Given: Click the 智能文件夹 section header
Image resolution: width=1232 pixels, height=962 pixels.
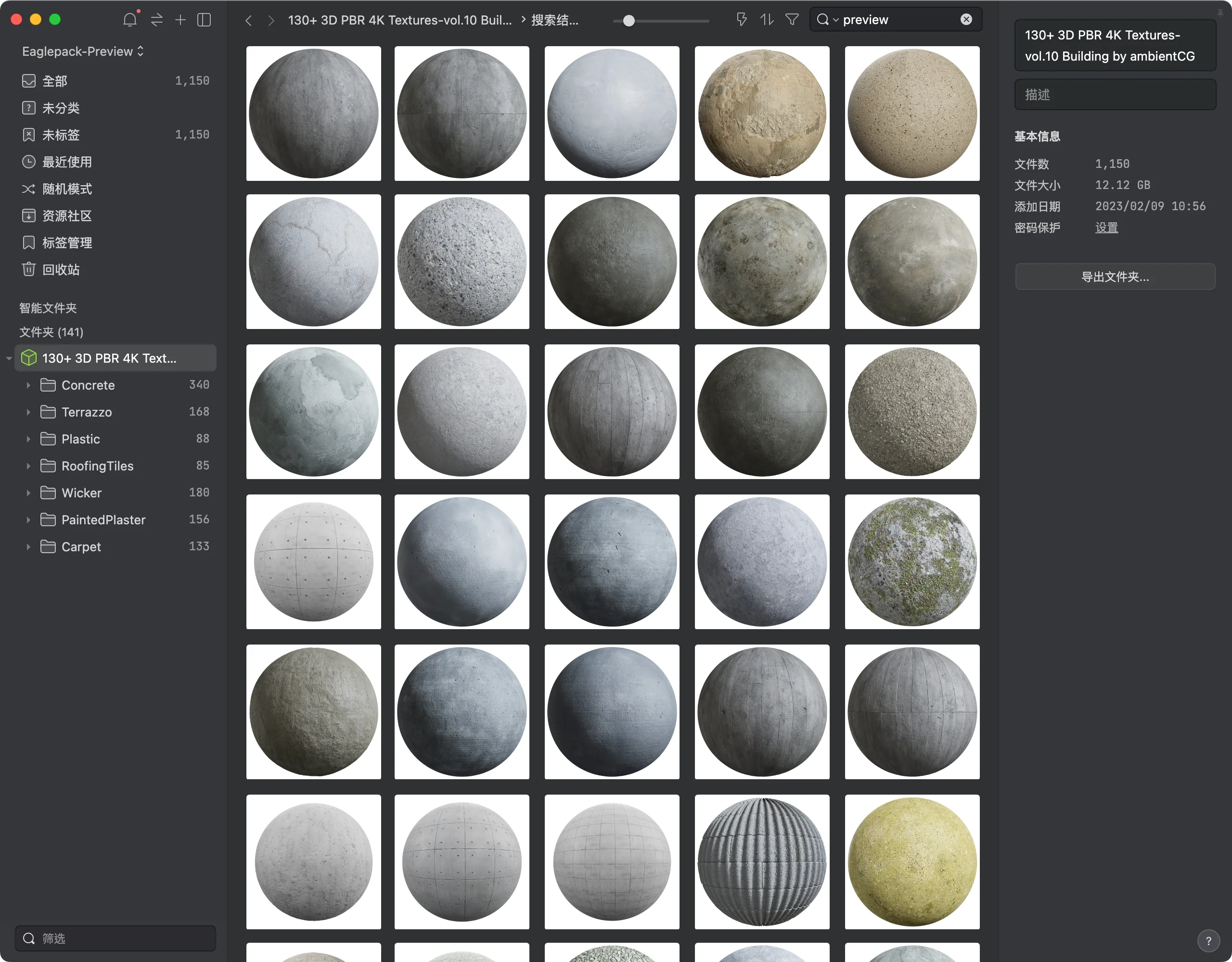Looking at the screenshot, I should tap(48, 308).
